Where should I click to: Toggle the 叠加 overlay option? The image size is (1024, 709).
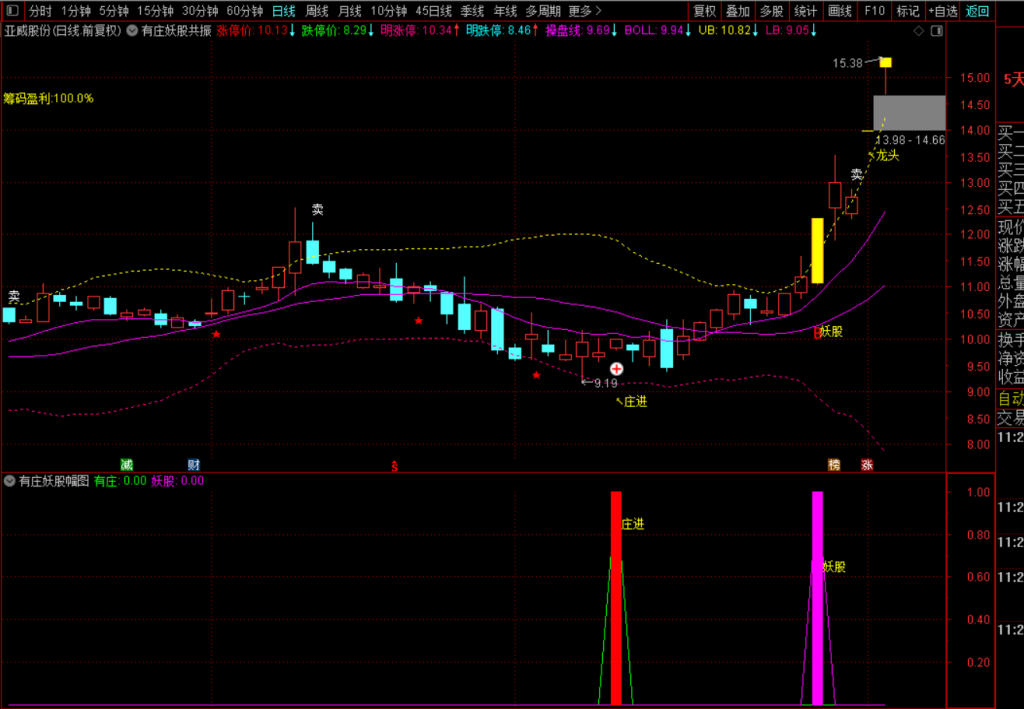click(x=738, y=11)
